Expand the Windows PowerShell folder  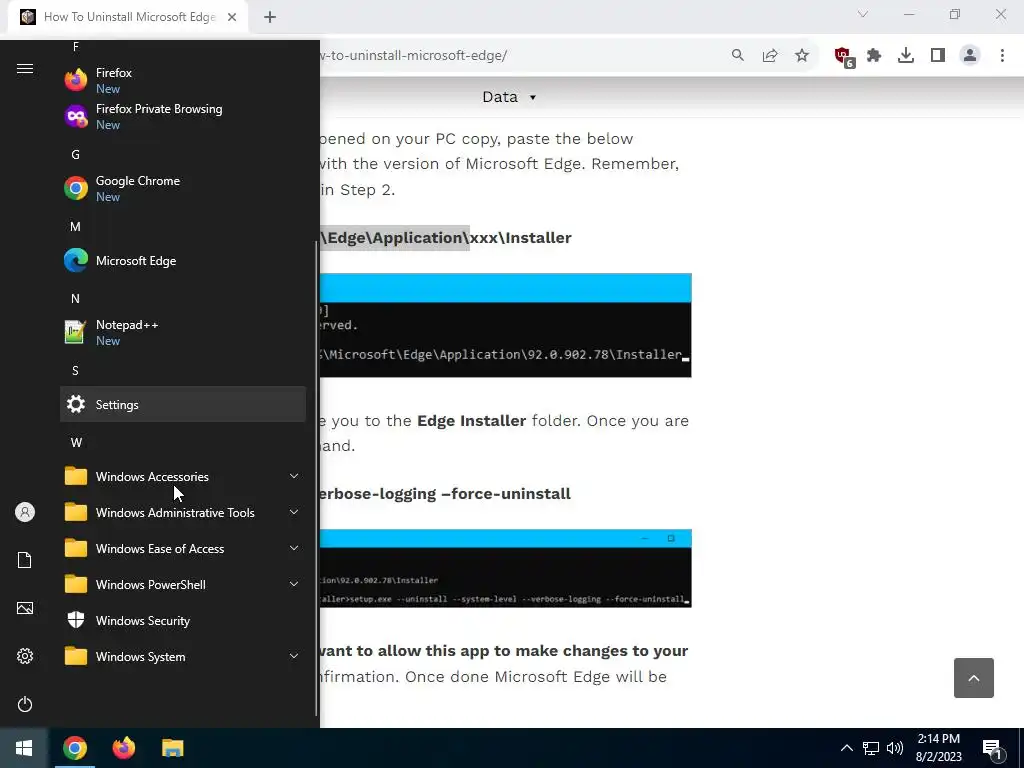tap(183, 584)
